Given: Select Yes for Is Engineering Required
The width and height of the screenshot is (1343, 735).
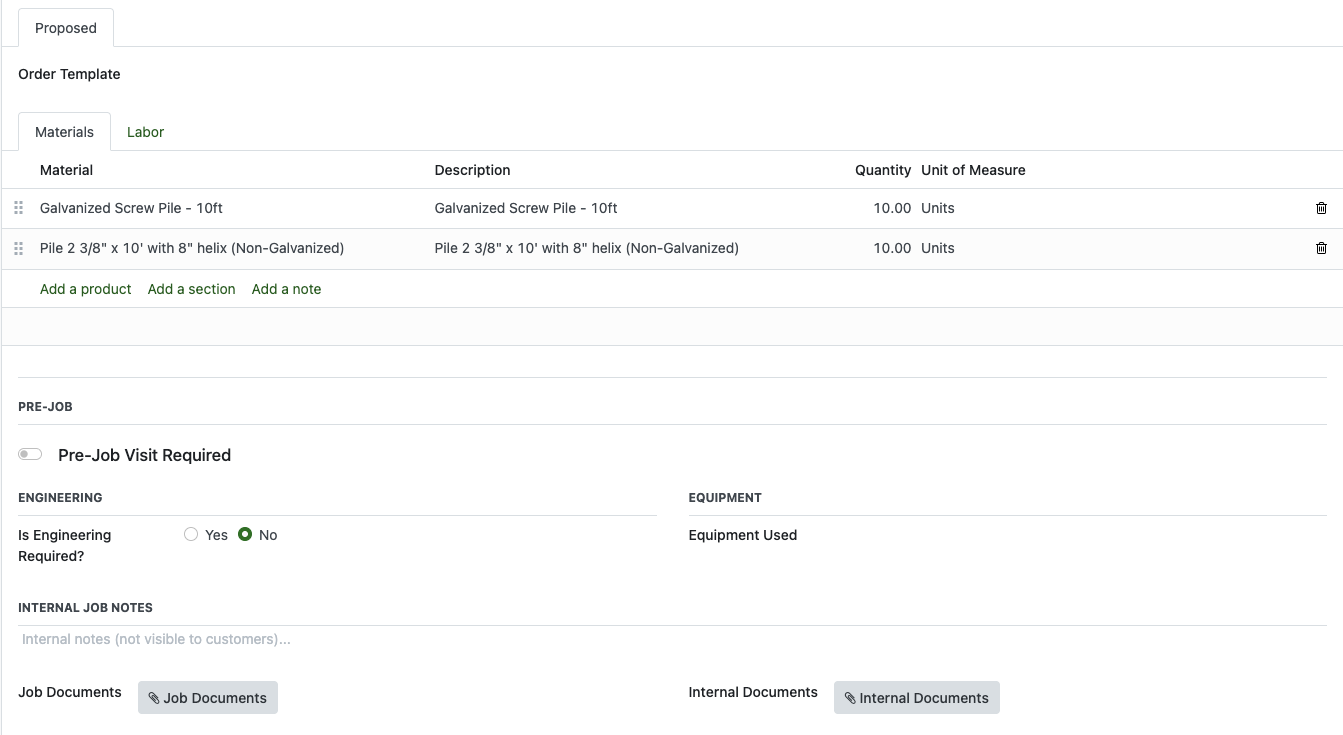Looking at the screenshot, I should (191, 535).
